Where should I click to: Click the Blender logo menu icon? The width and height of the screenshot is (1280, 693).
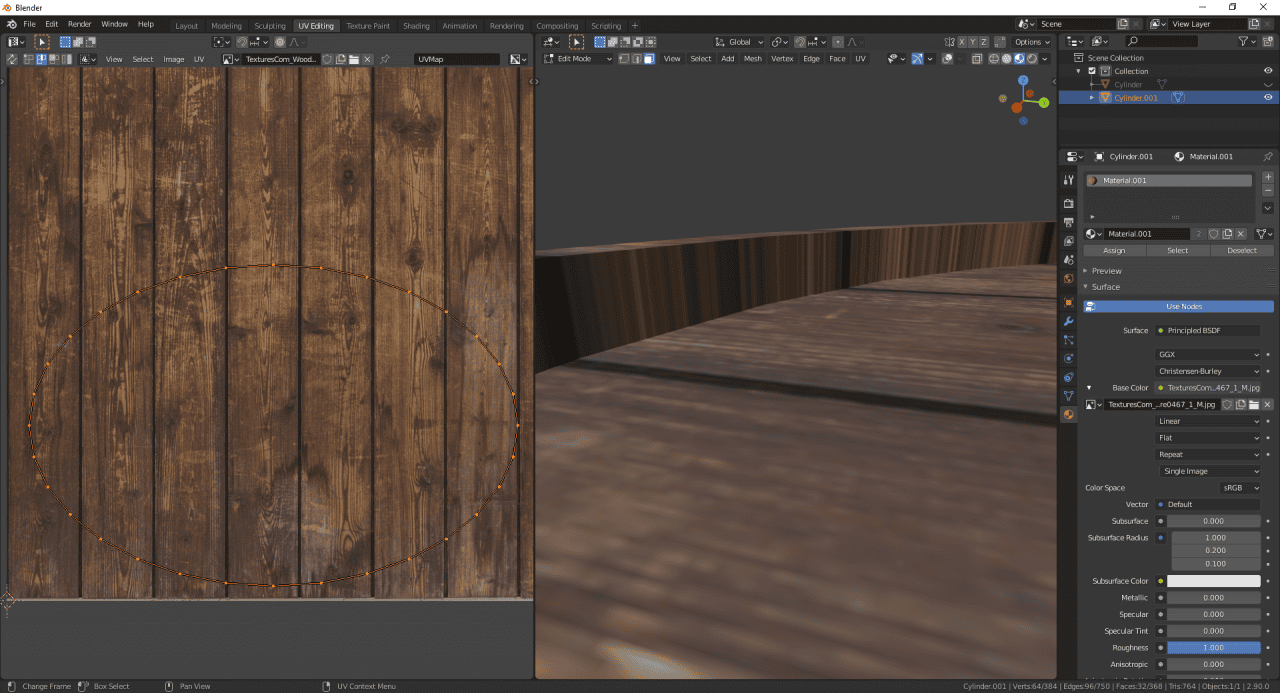click(x=11, y=24)
